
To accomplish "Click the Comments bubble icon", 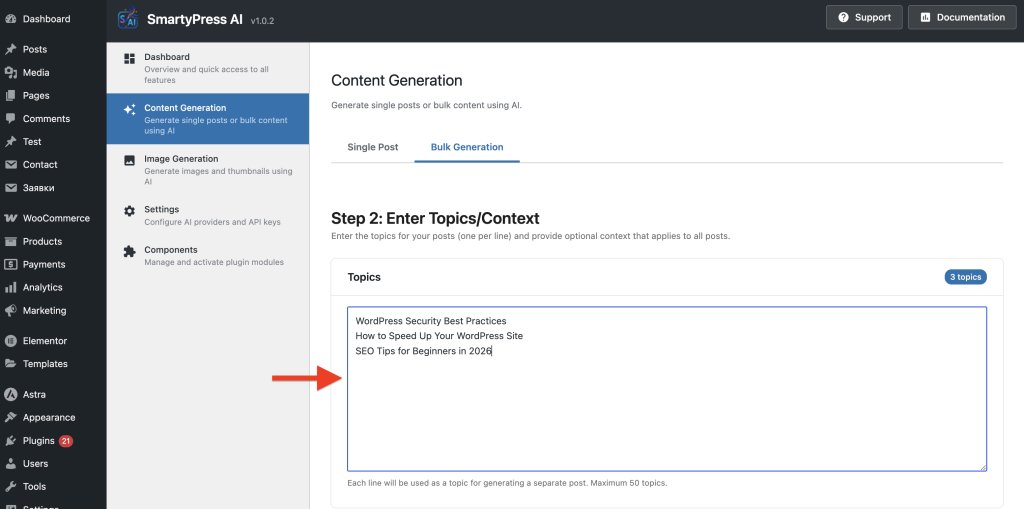I will point(10,119).
